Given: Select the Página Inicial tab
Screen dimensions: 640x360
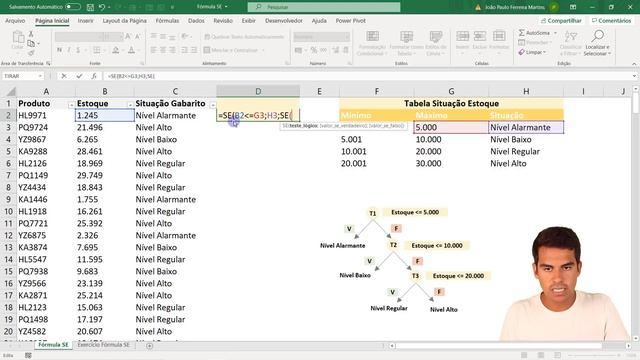Looking at the screenshot, I should 52,20.
